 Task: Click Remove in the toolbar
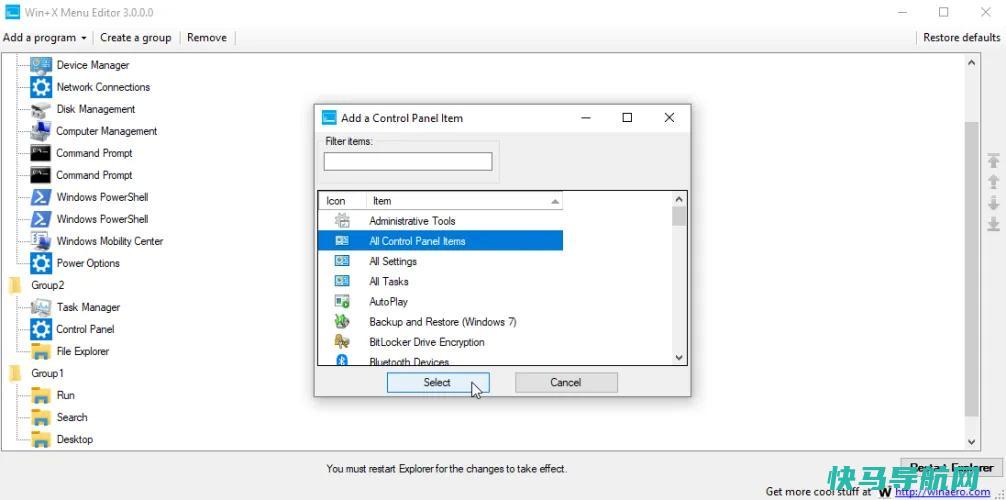(207, 38)
